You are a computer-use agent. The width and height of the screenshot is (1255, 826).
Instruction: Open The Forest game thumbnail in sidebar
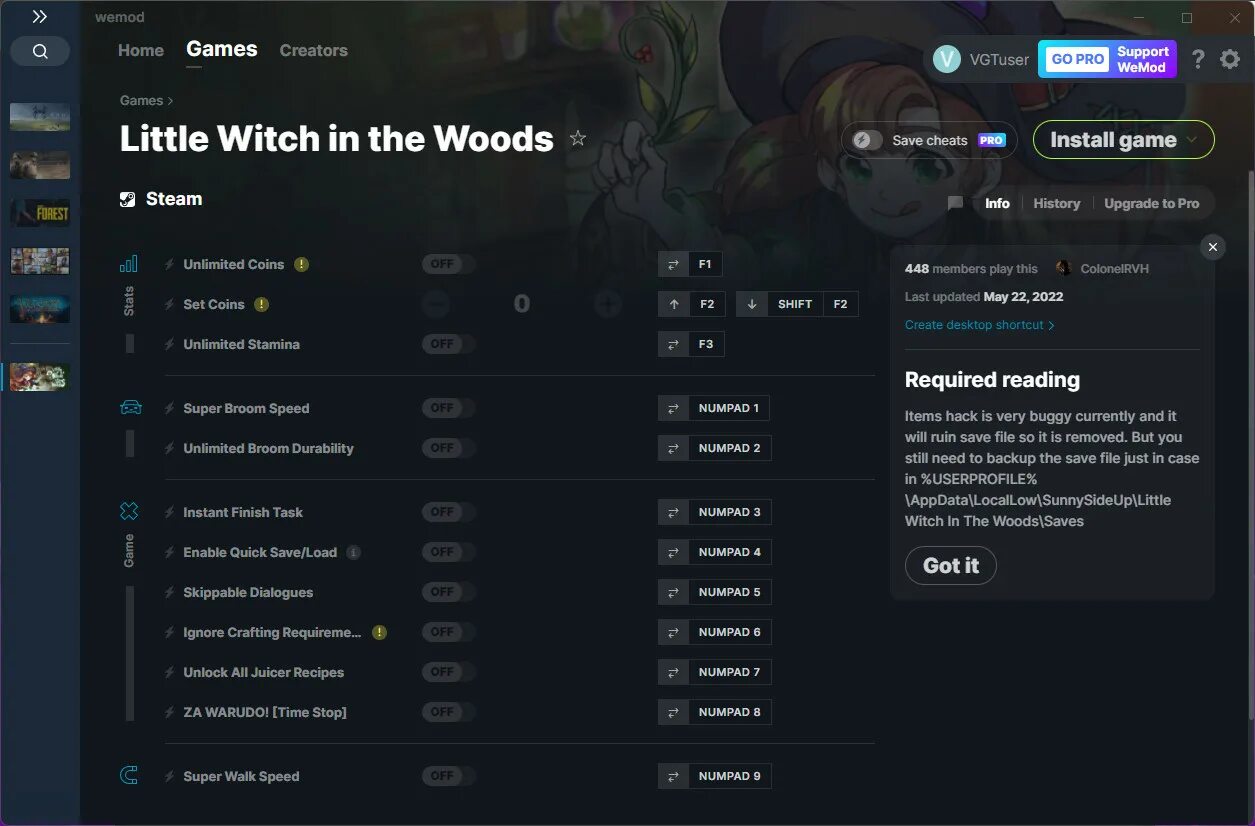(x=40, y=213)
